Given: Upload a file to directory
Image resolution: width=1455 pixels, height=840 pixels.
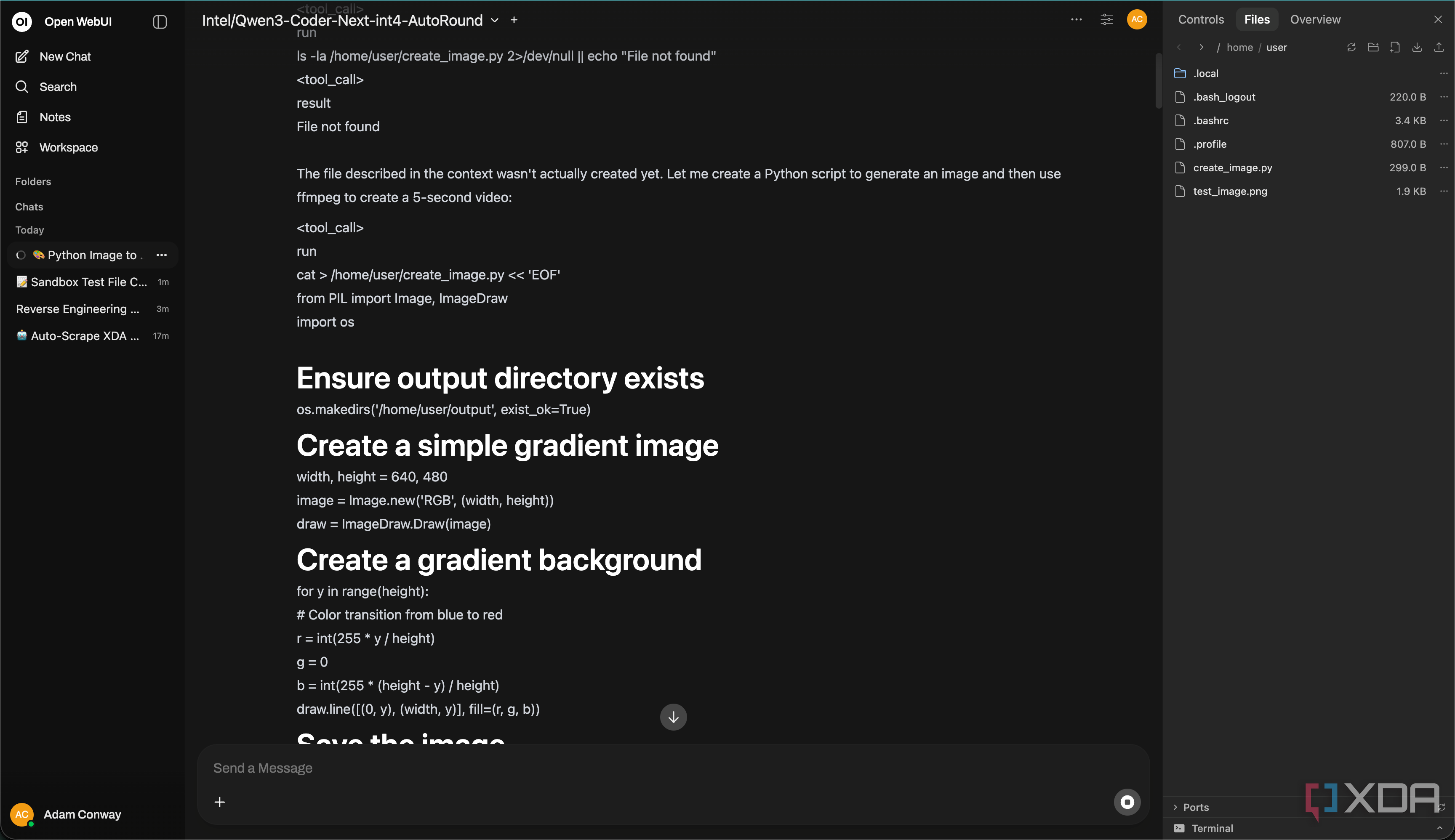Looking at the screenshot, I should (1439, 47).
